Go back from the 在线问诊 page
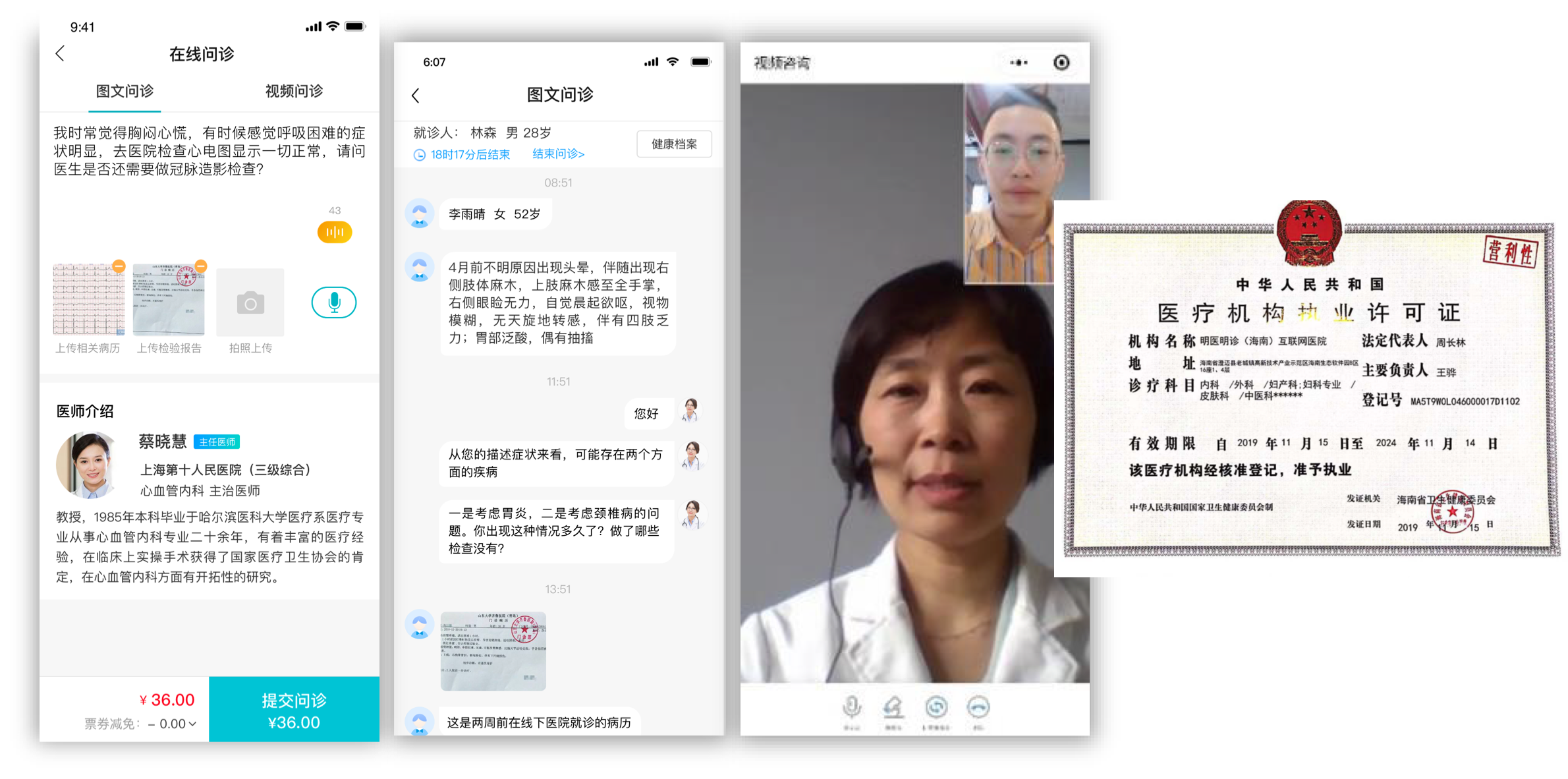 pyautogui.click(x=60, y=54)
